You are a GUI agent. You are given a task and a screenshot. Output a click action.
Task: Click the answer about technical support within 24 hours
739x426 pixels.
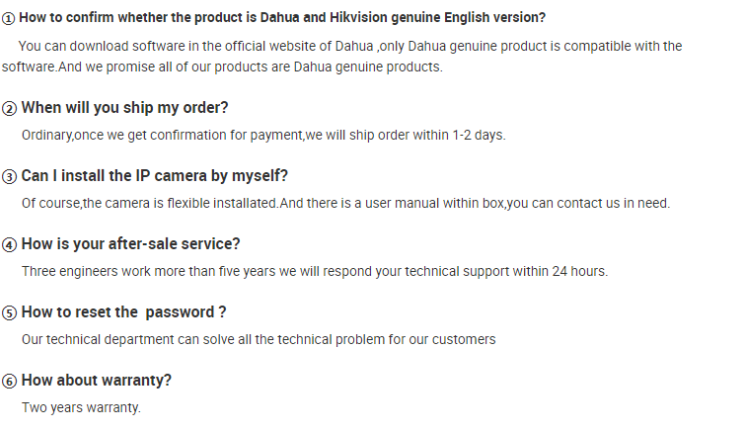coord(314,271)
